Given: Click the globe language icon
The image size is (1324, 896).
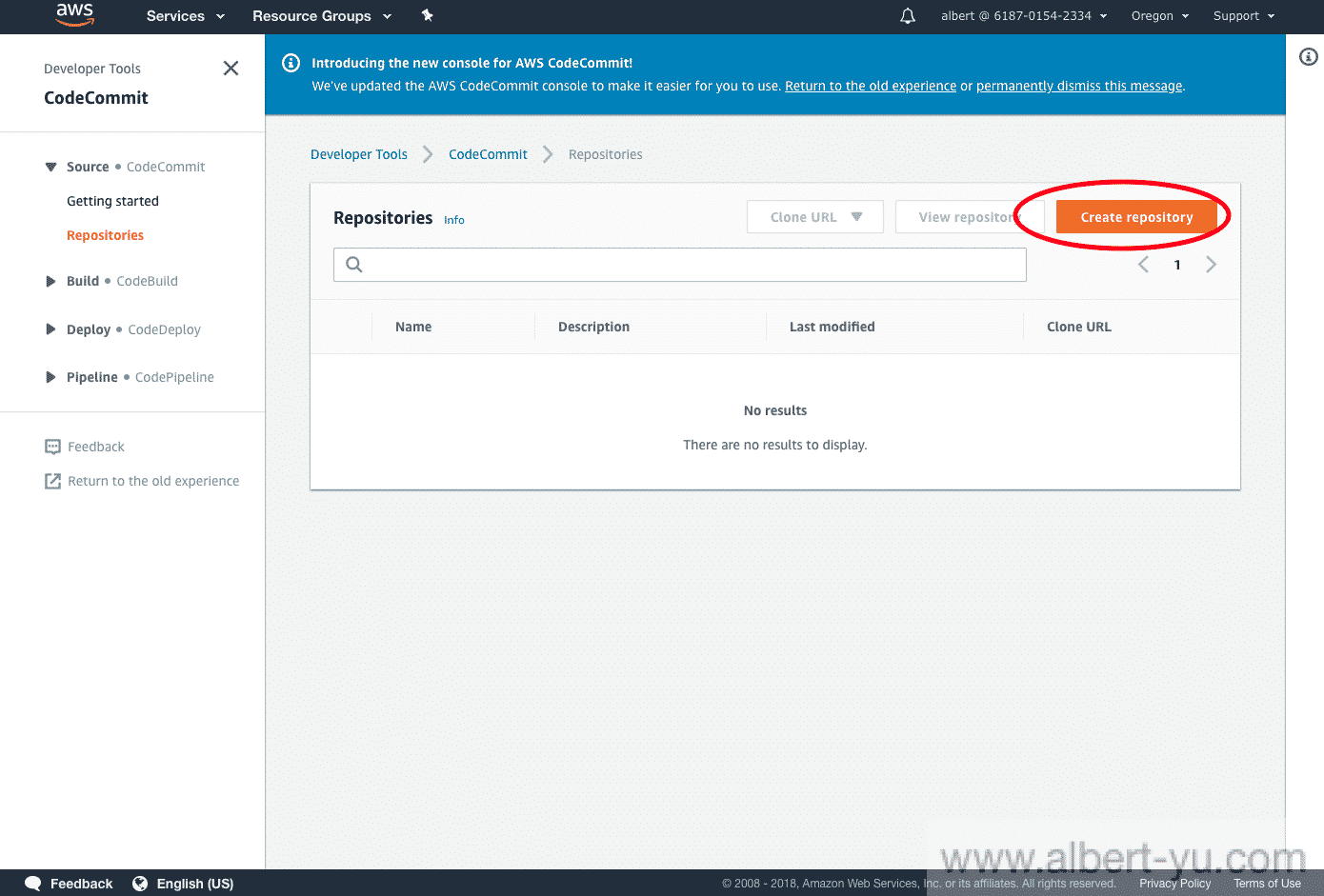Looking at the screenshot, I should click(x=140, y=884).
